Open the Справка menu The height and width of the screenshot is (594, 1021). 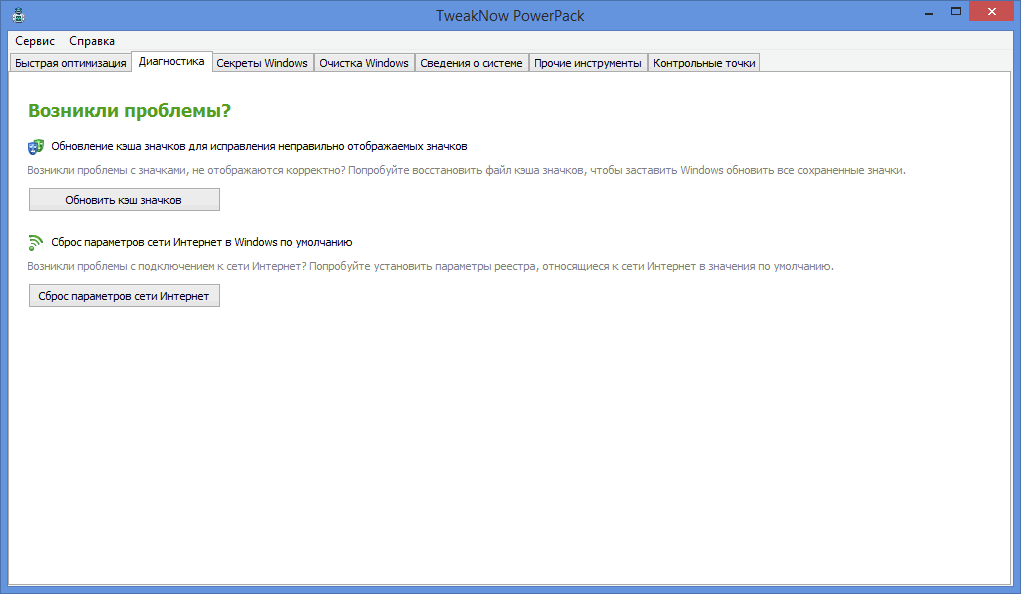pyautogui.click(x=92, y=41)
